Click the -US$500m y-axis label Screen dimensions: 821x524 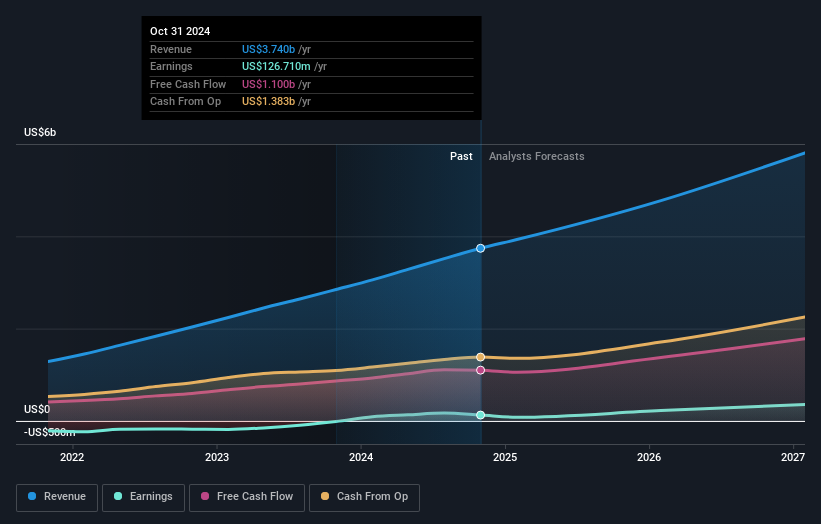click(x=49, y=432)
